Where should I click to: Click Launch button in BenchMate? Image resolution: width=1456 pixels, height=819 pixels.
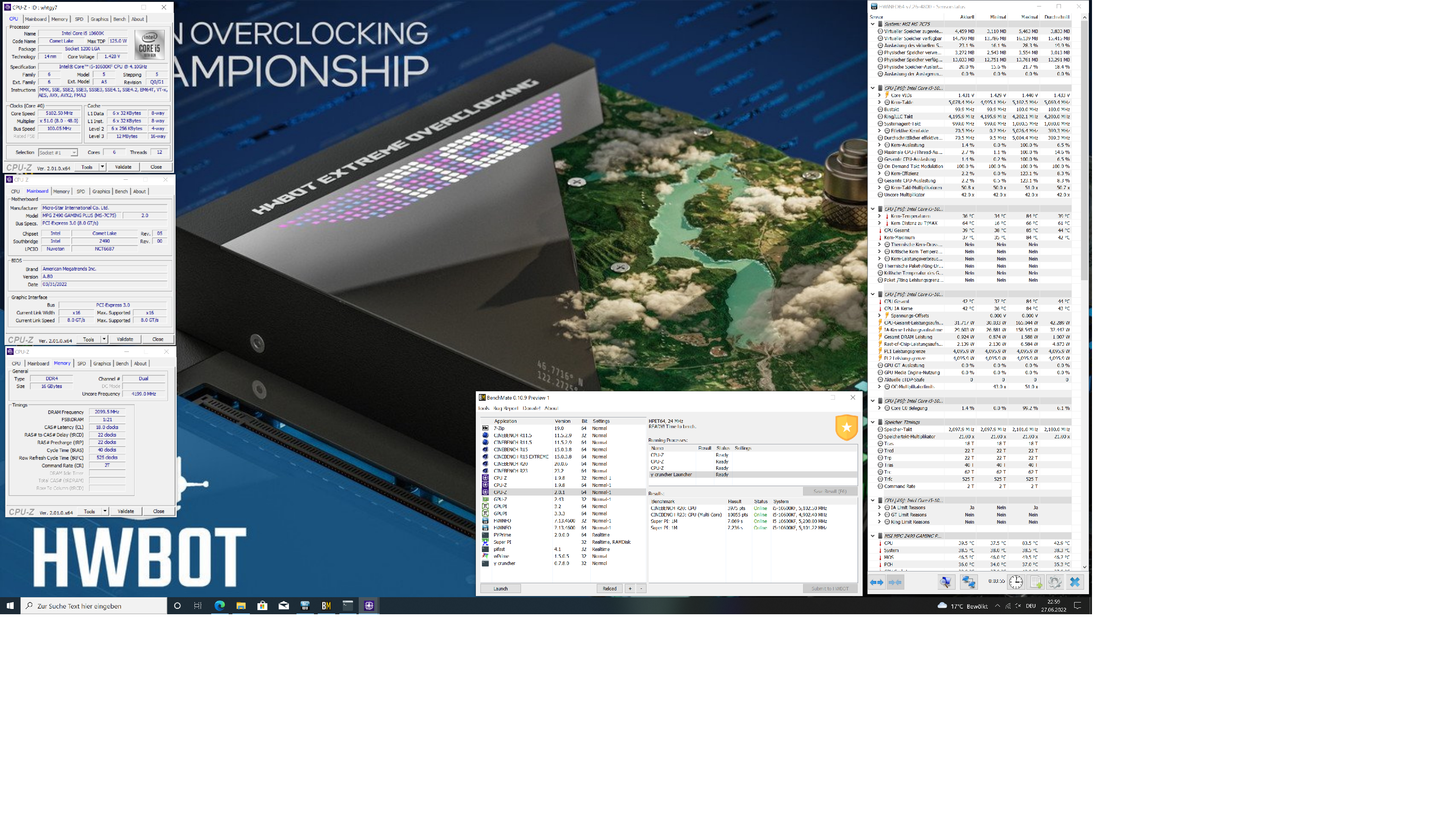coord(500,588)
